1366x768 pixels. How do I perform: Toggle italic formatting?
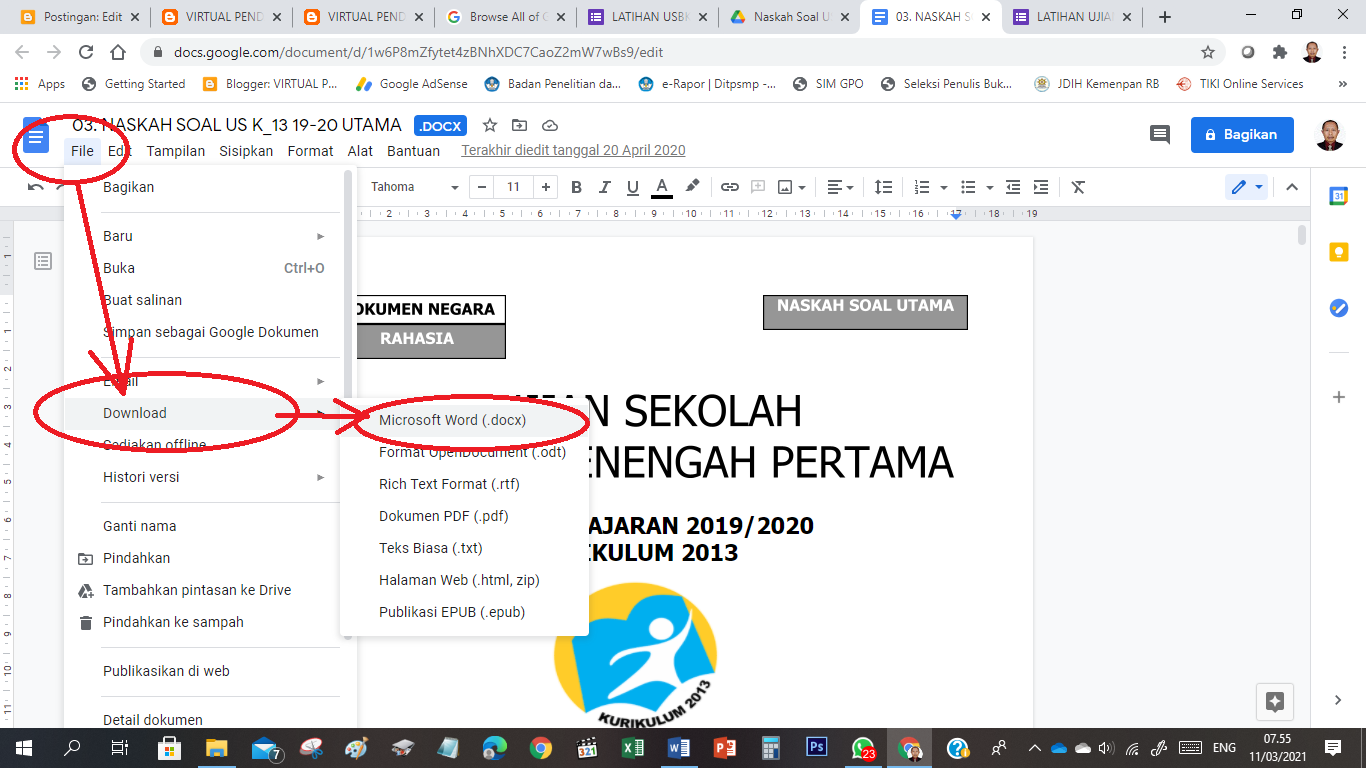604,187
